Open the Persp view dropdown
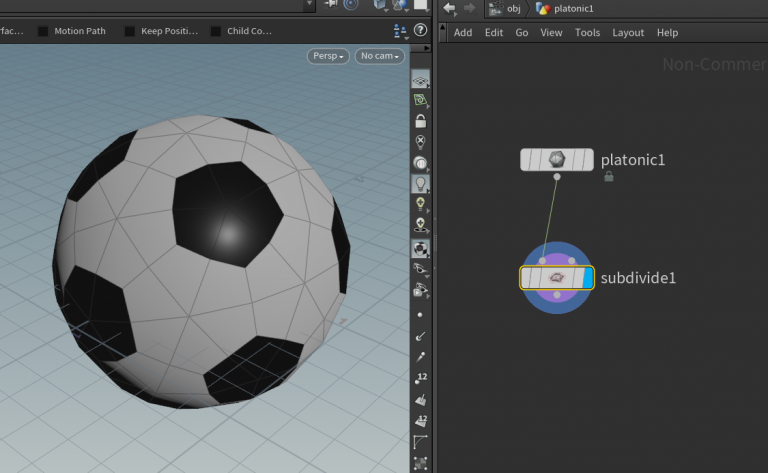The width and height of the screenshot is (768, 473). [x=328, y=56]
